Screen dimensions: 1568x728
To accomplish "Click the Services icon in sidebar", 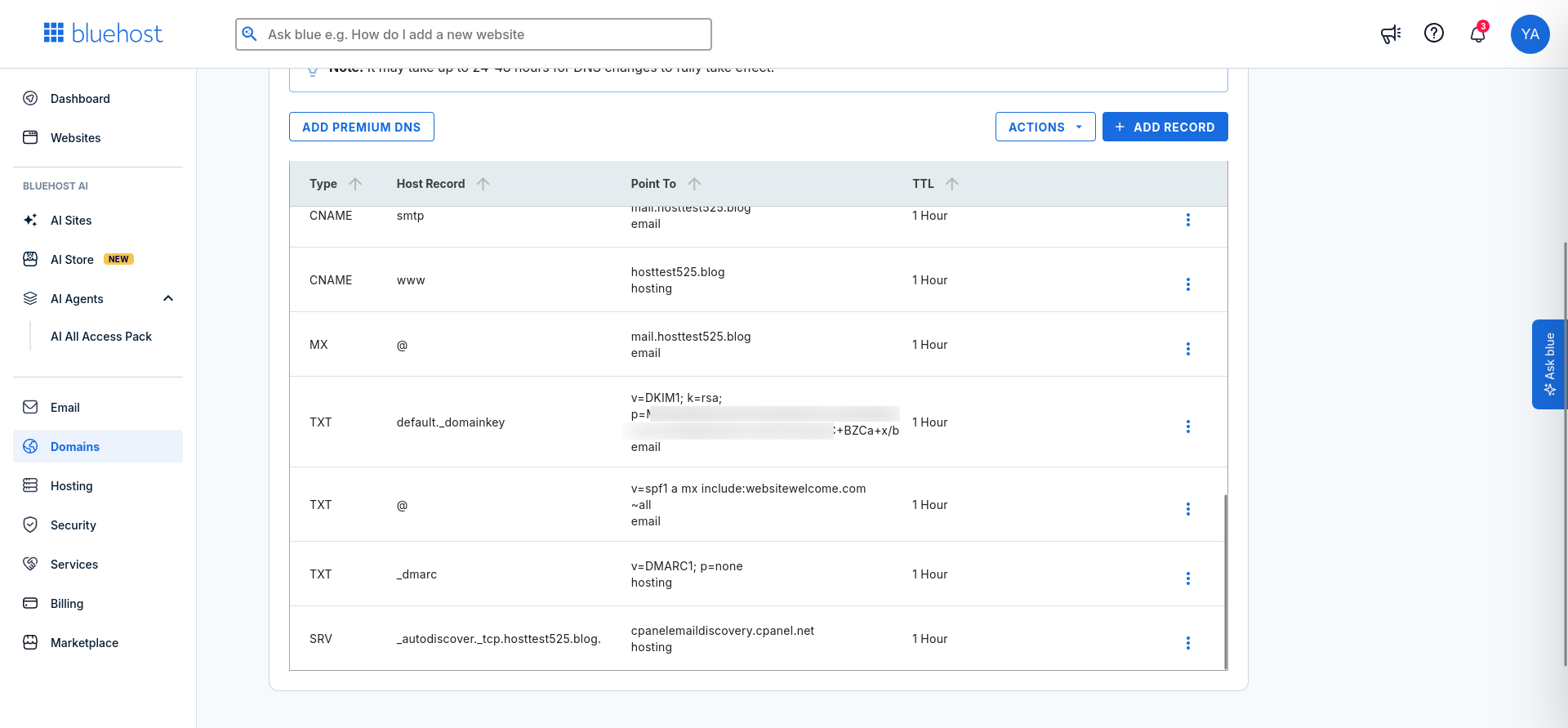I will point(30,564).
